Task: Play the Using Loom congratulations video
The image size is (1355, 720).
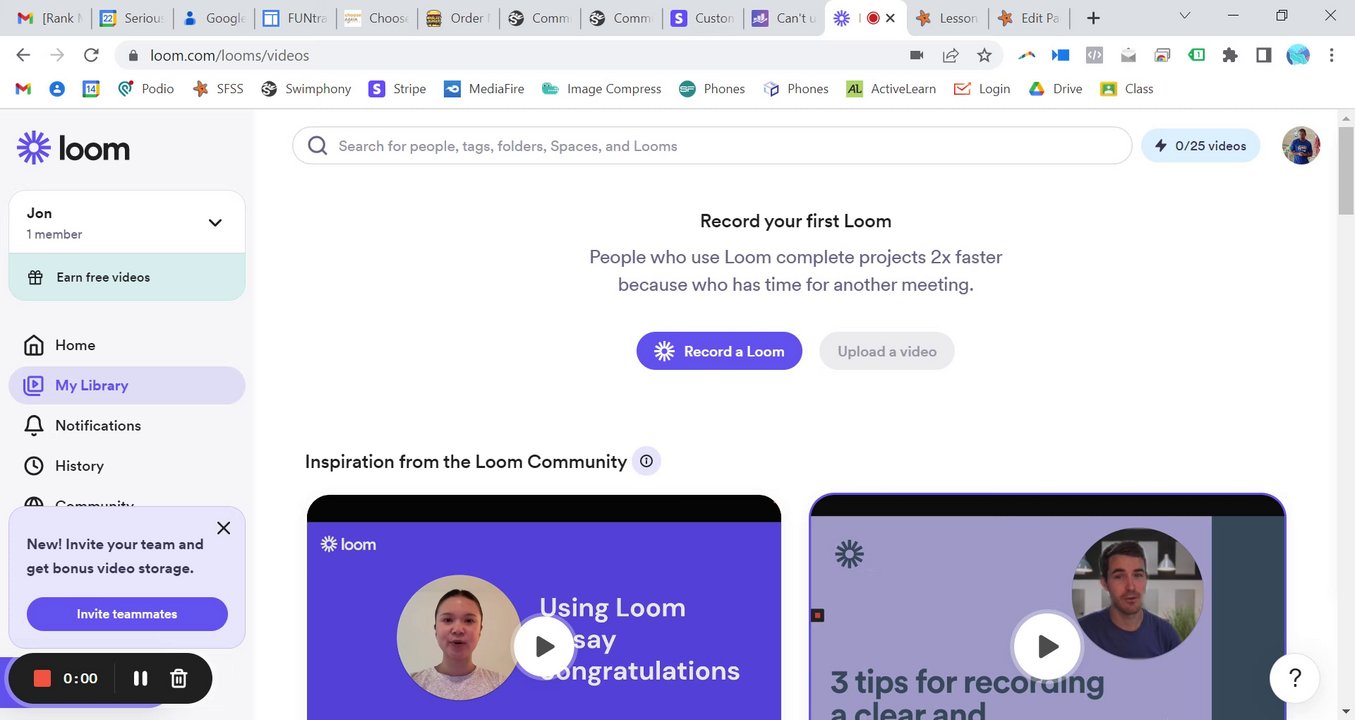Action: click(544, 647)
